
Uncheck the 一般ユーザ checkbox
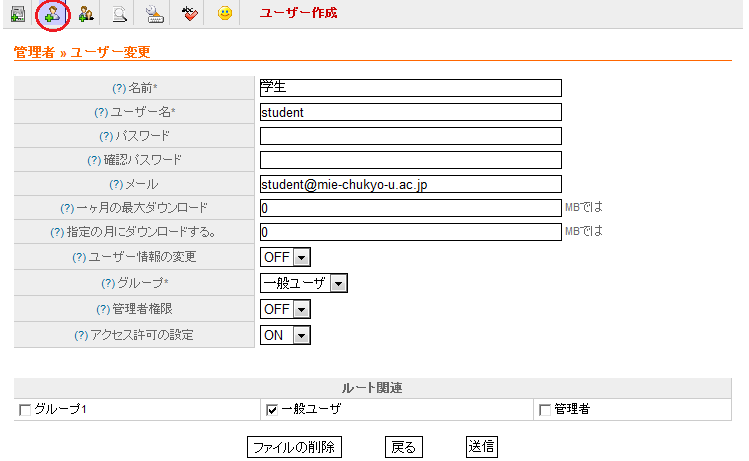pyautogui.click(x=272, y=410)
